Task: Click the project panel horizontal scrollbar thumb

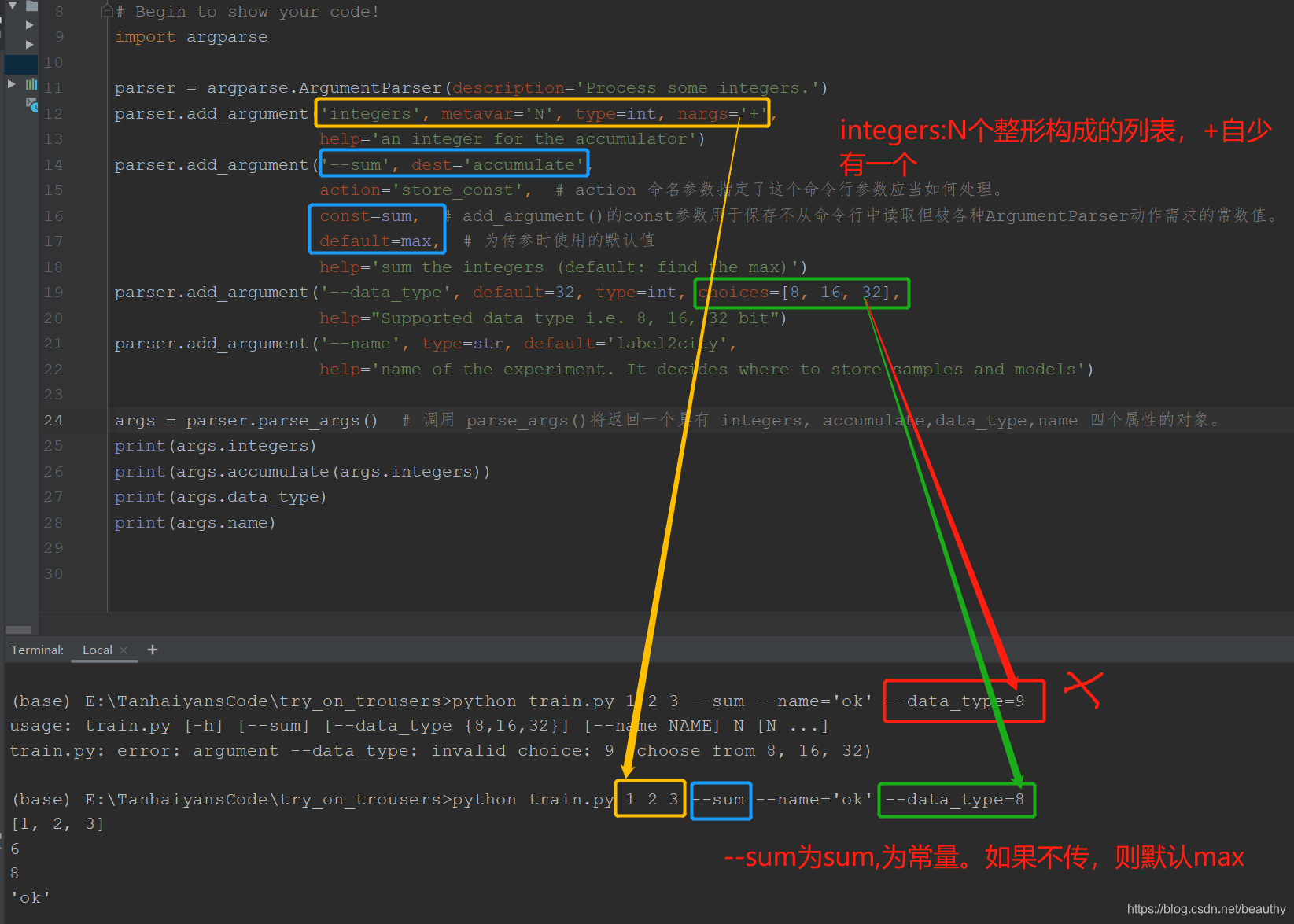Action: 18,630
